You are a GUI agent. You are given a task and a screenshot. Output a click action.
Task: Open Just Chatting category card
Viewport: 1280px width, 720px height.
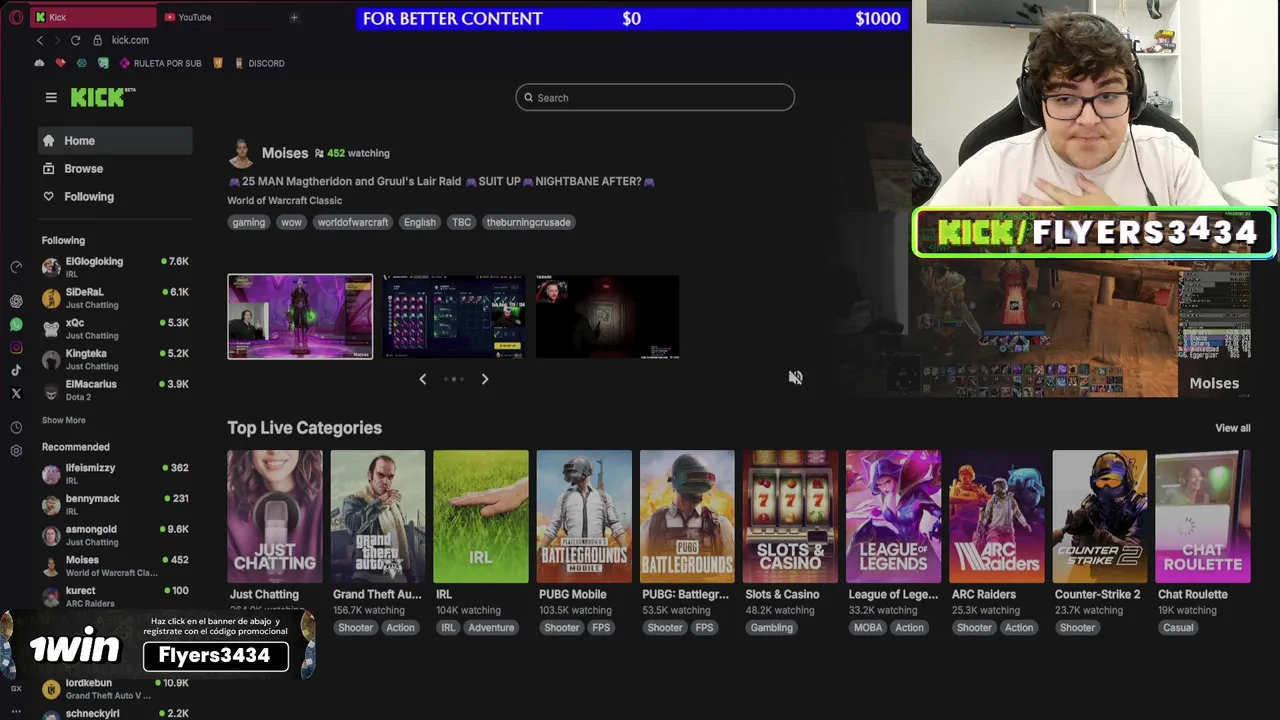(x=275, y=516)
